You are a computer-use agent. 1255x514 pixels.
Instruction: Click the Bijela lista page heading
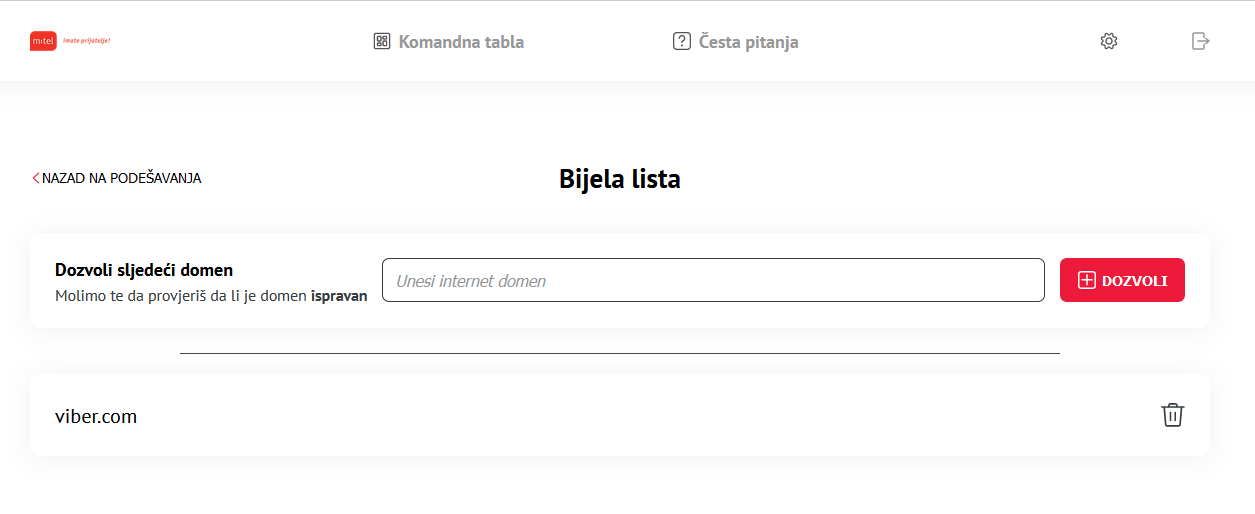pos(620,179)
